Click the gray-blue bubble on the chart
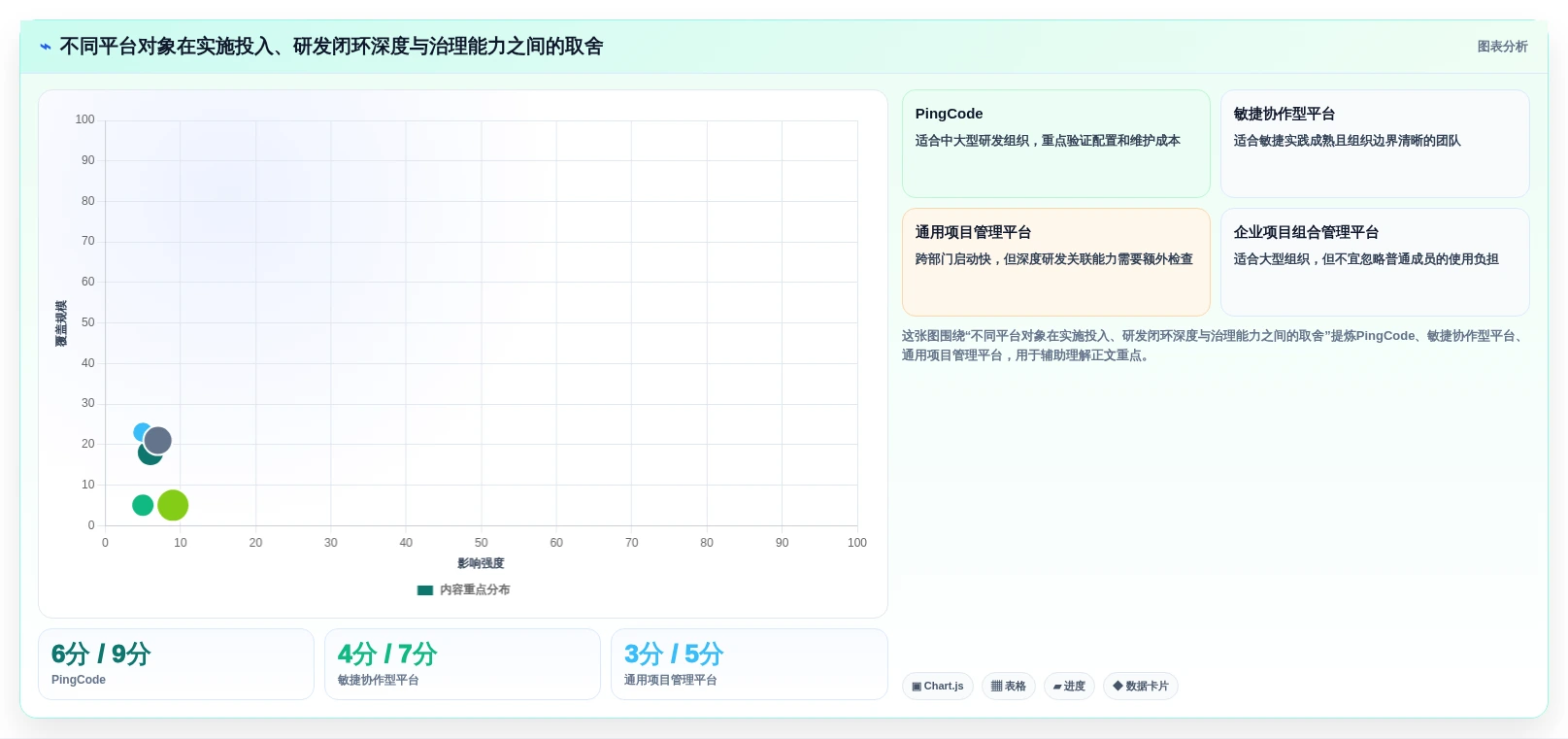Viewport: 1568px width, 739px height. [157, 441]
